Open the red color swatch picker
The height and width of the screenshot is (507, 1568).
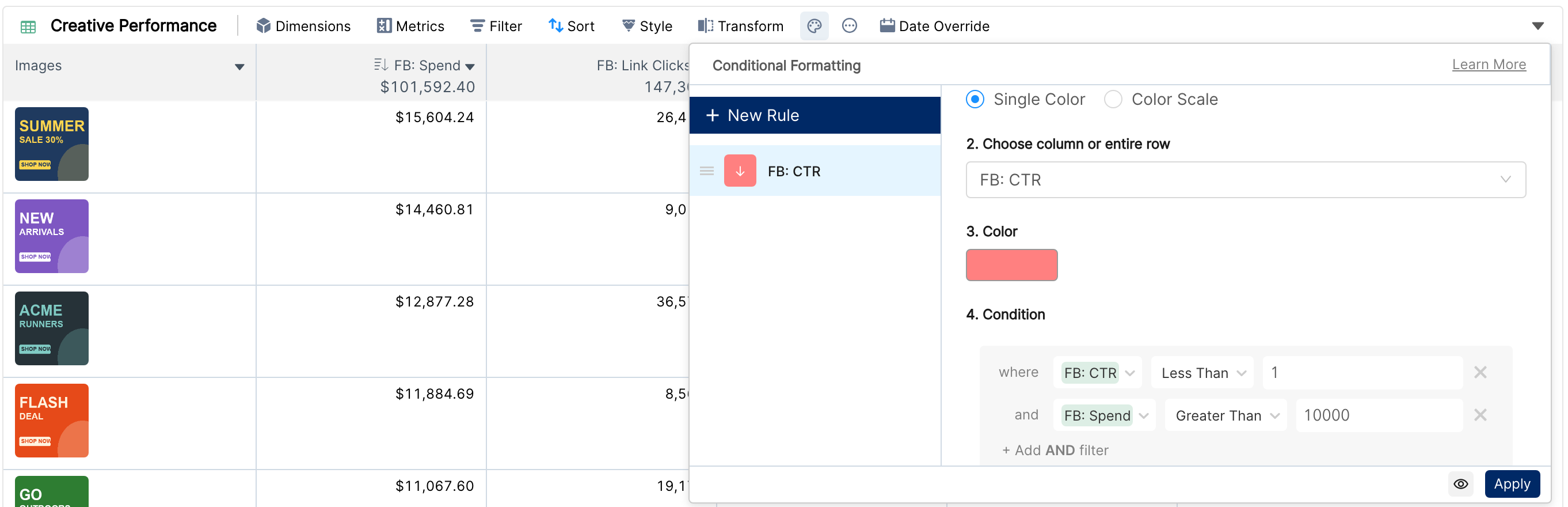1011,265
